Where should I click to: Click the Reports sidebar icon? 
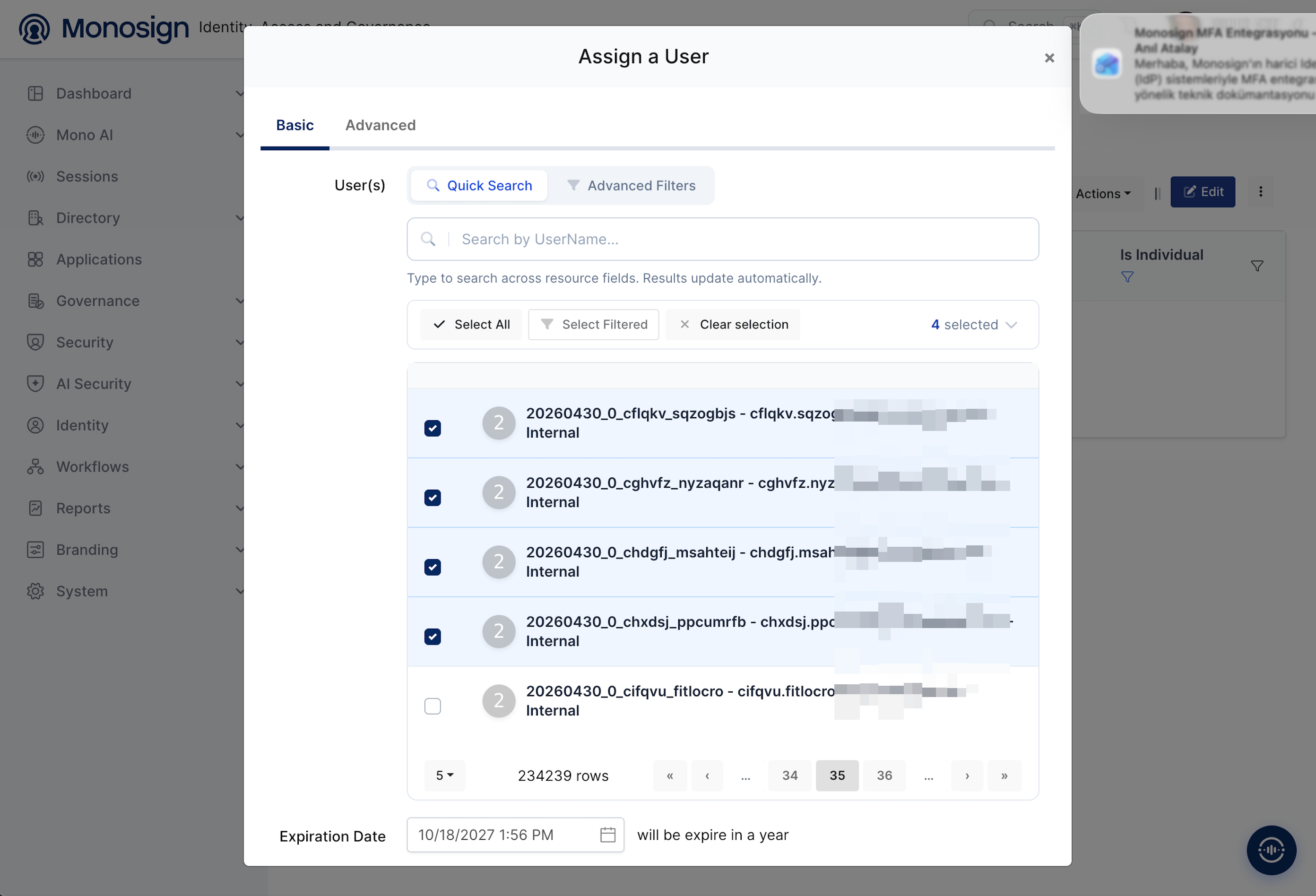(x=35, y=508)
